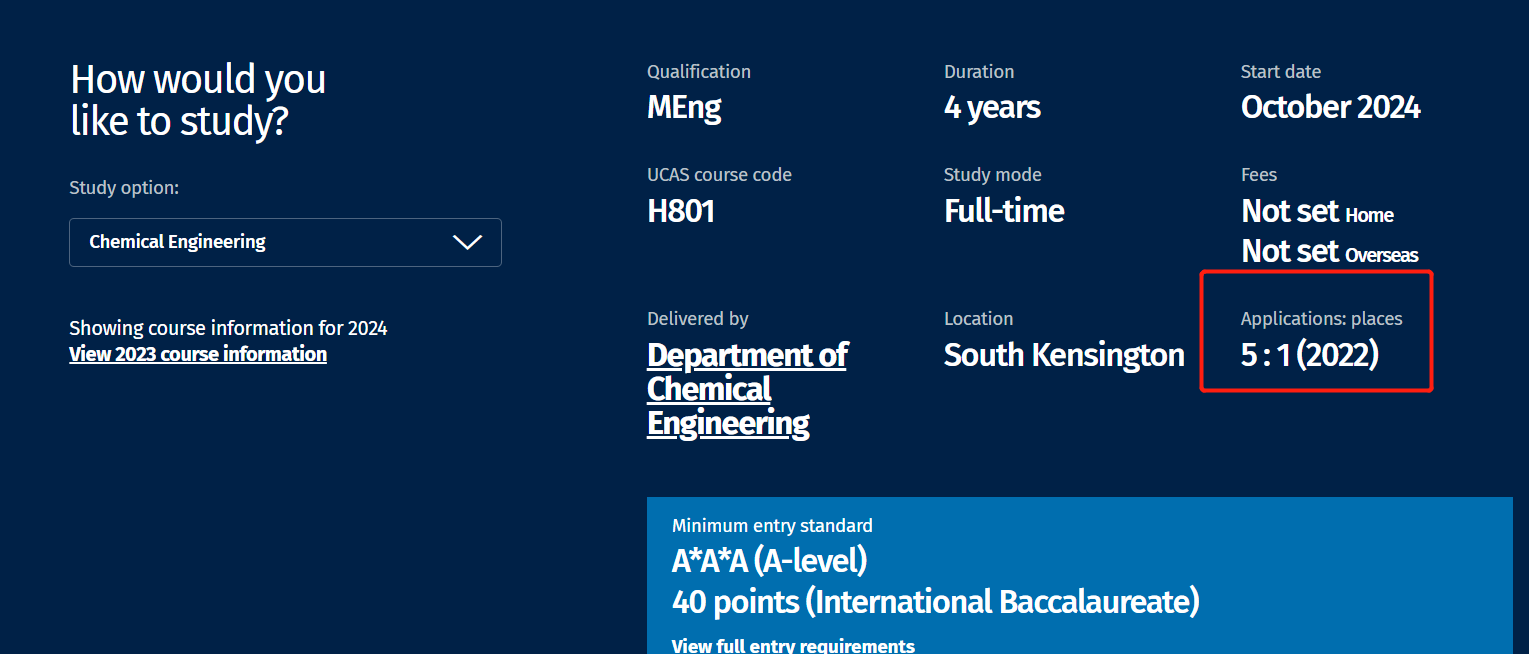Click the 40 points International Baccalaureate text

pos(935,602)
